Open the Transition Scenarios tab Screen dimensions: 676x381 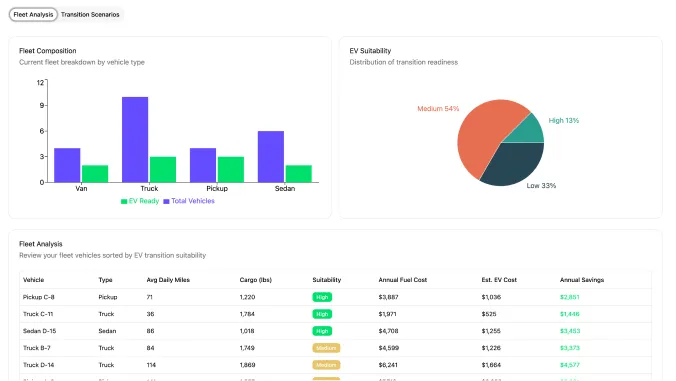[90, 14]
